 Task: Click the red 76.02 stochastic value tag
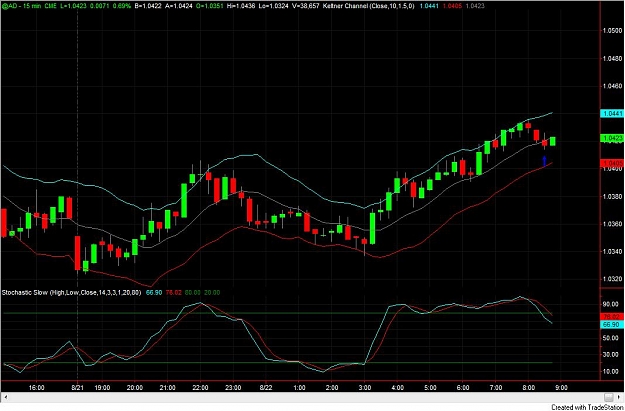tap(611, 317)
